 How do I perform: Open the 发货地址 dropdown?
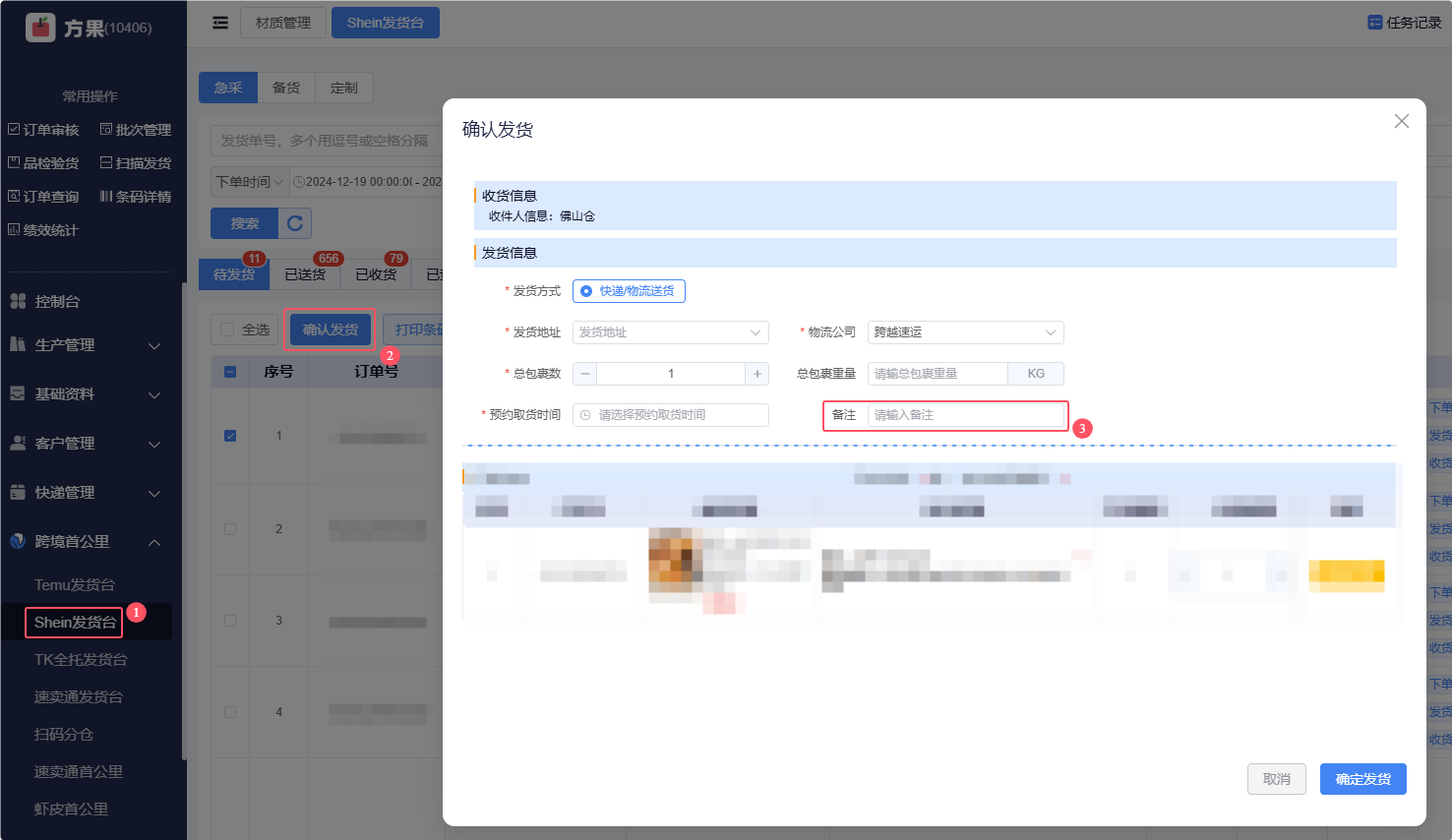pos(670,332)
